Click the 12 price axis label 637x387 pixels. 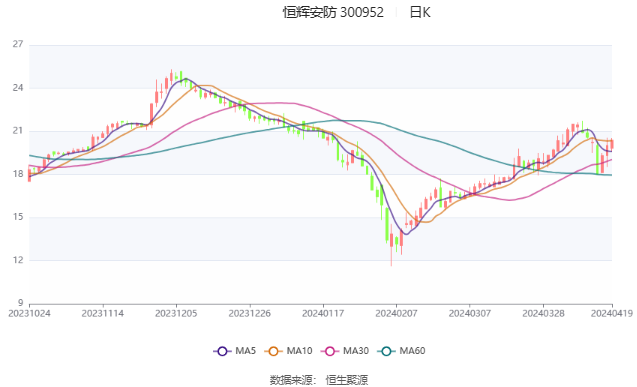[x=18, y=260]
